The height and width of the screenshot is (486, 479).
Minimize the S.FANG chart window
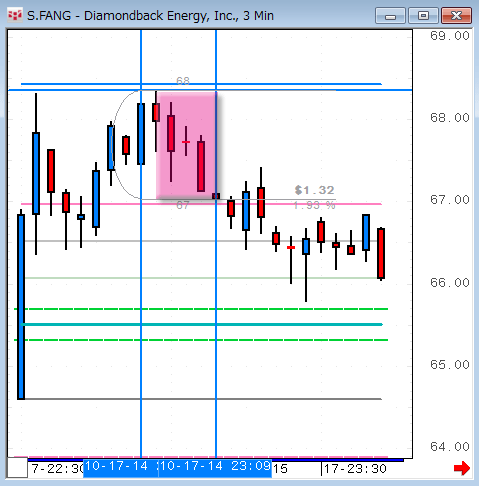[390, 16]
